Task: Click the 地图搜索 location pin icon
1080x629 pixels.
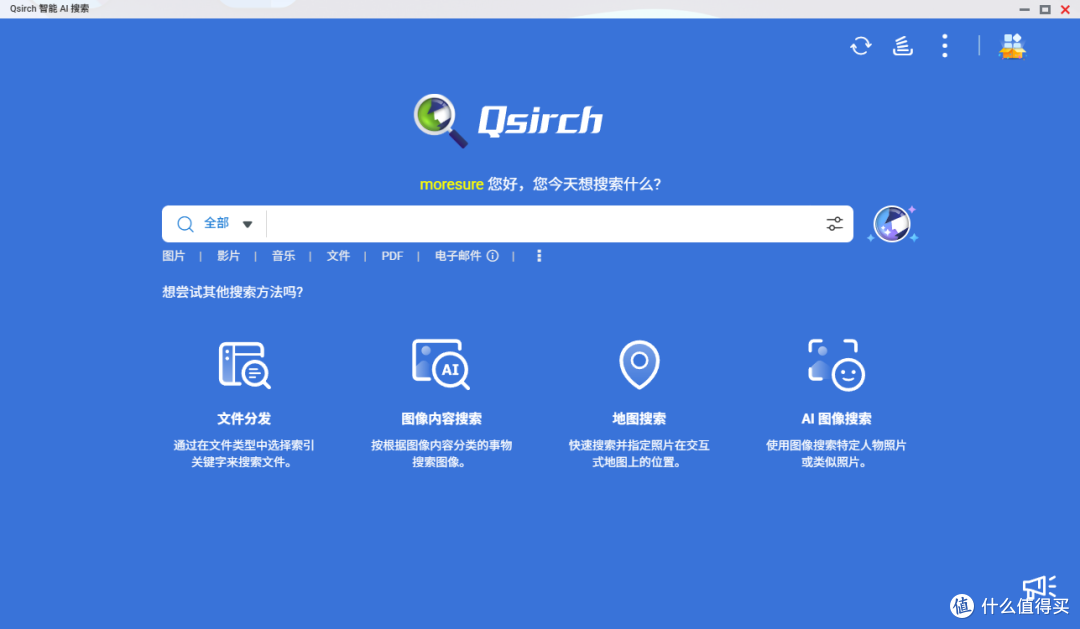Action: tap(639, 364)
